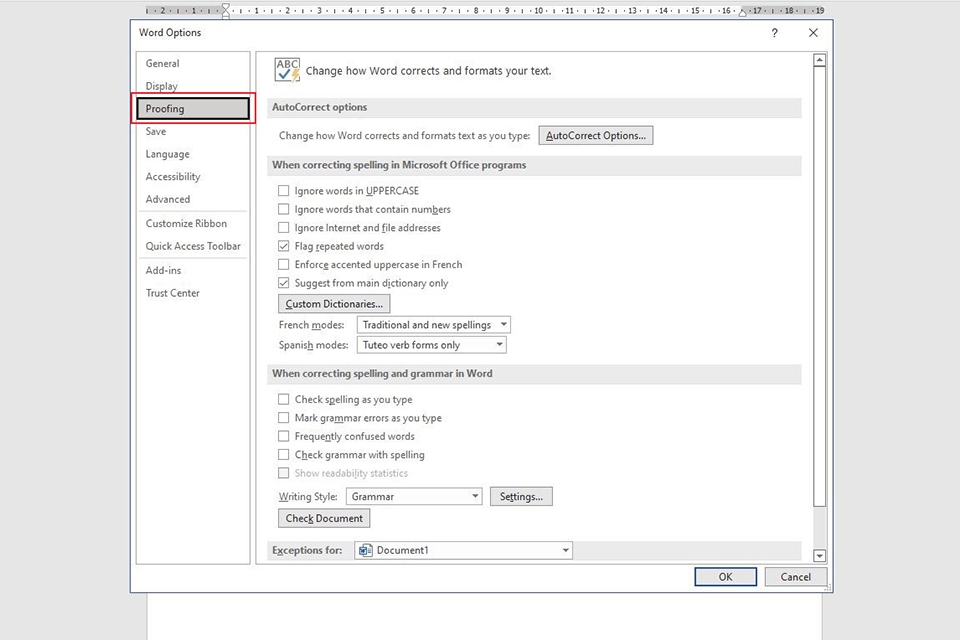Uncheck Flag repeated words
Image resolution: width=960 pixels, height=640 pixels.
pos(283,246)
